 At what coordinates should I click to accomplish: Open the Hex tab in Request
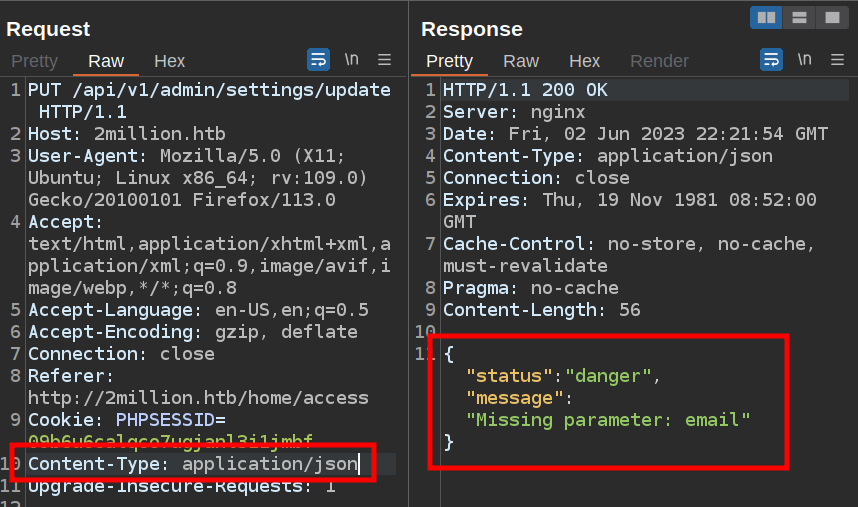tap(170, 61)
